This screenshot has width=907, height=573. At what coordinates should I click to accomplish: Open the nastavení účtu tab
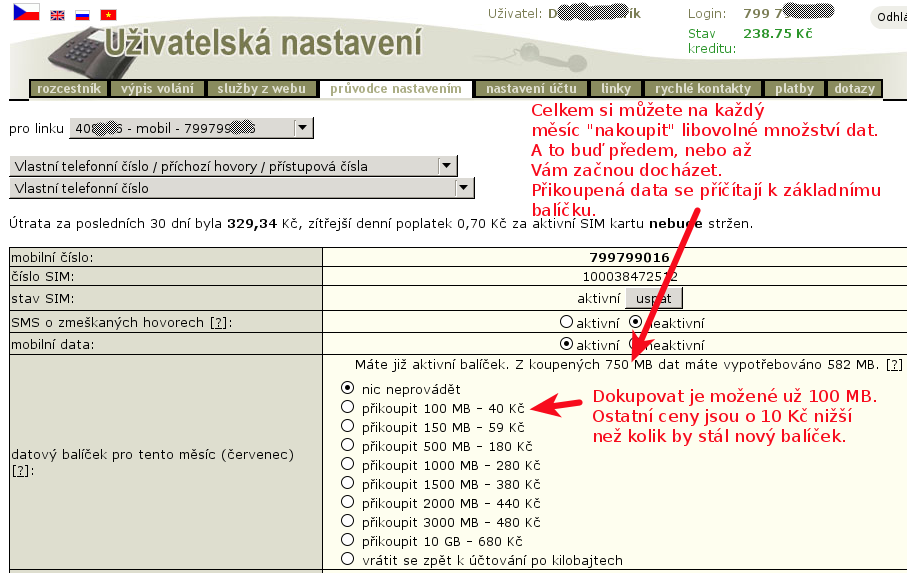[x=530, y=89]
